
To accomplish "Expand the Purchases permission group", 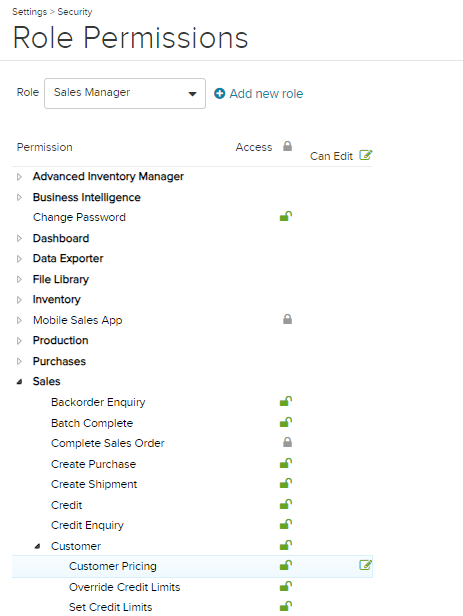I will pos(19,361).
